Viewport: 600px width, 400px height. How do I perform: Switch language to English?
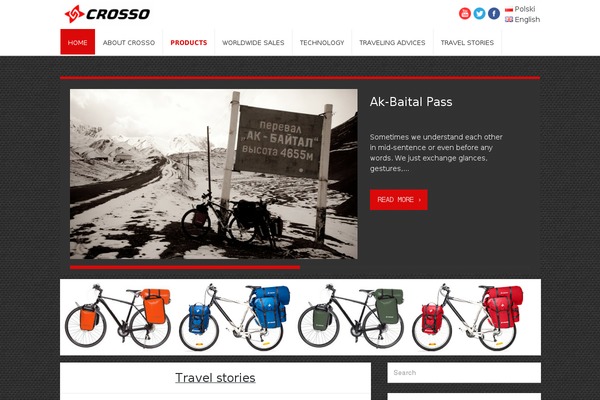[x=527, y=19]
